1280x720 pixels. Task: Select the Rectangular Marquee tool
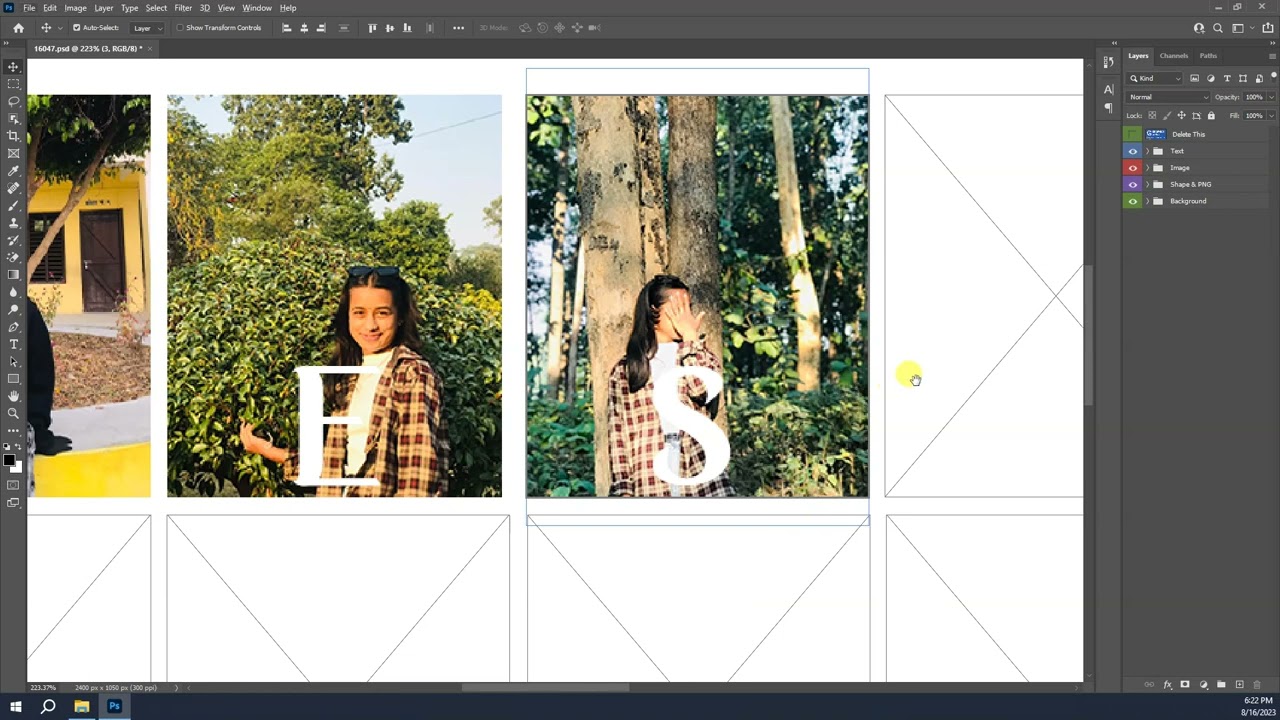click(x=13, y=84)
